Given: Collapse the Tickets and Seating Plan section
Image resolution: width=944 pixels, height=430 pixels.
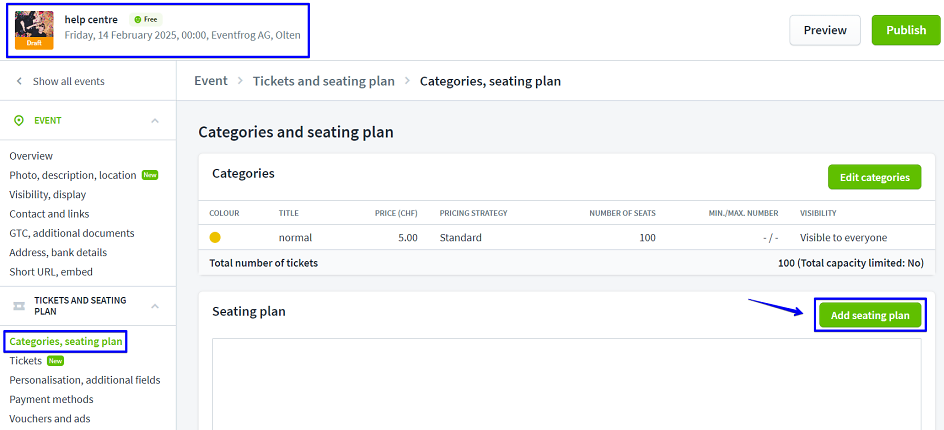Looking at the screenshot, I should (x=154, y=306).
